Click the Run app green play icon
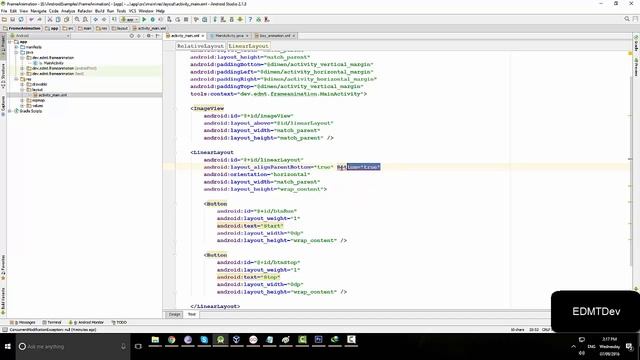This screenshot has height=360, width=640. tap(144, 19)
